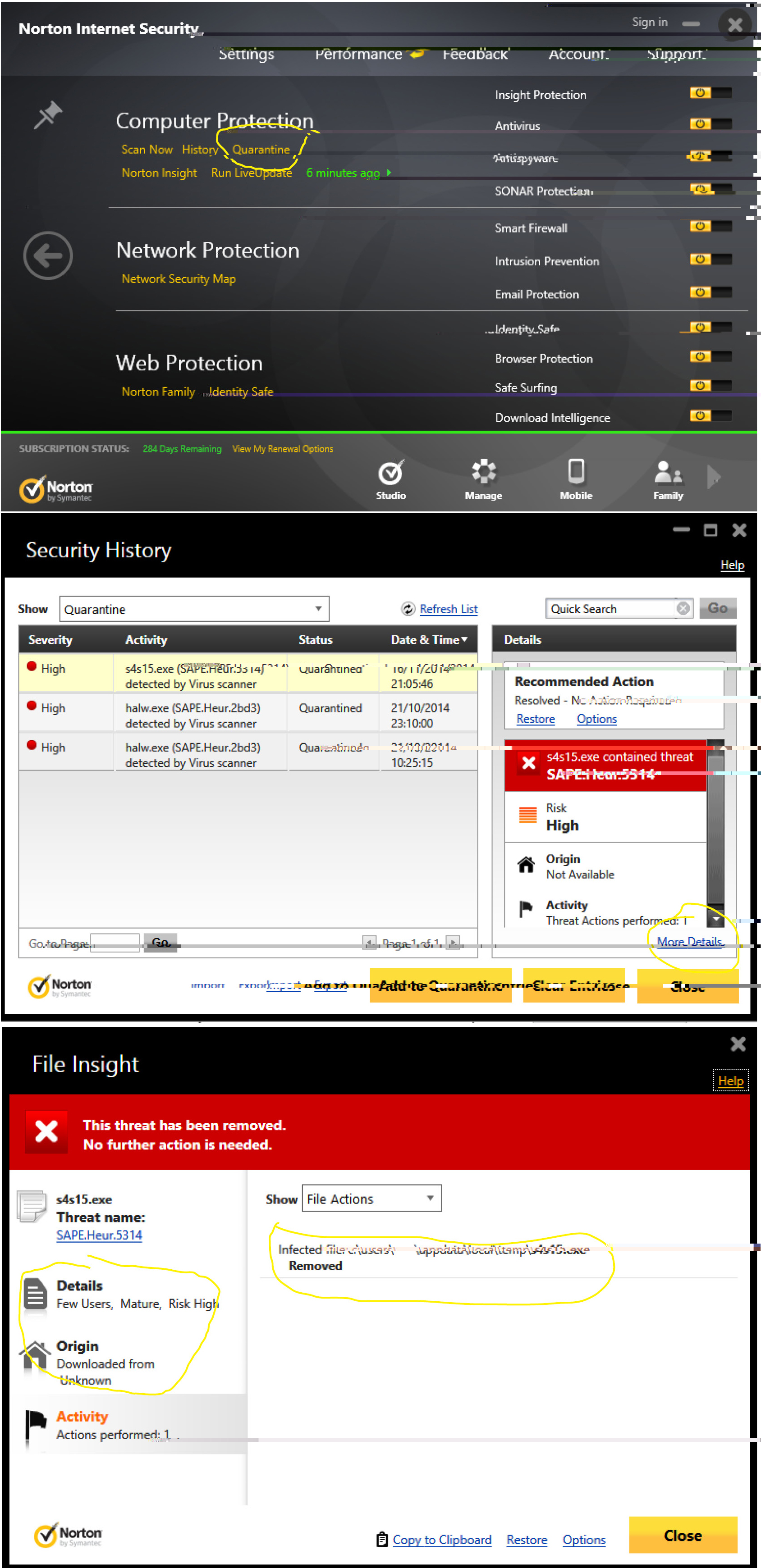Toggle Intrusion Prevention switch
The image size is (761, 1568).
tap(711, 259)
